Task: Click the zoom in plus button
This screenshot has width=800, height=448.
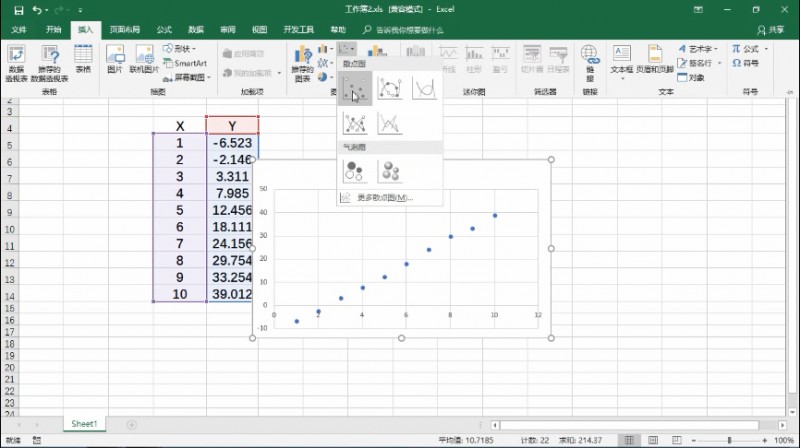Action: 764,440
